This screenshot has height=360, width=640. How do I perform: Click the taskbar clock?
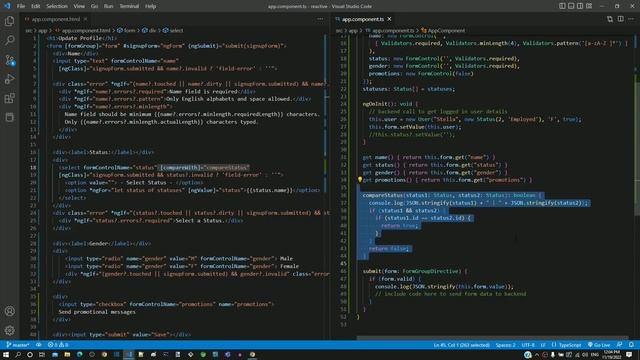tap(611, 355)
